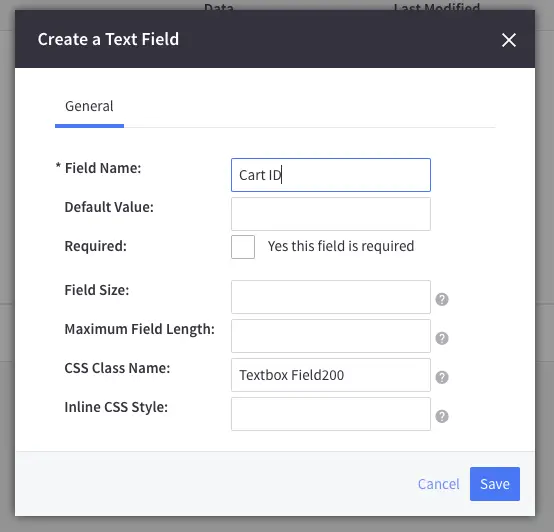
Task: Click the 'Yes this field is required' label
Action: coord(341,246)
